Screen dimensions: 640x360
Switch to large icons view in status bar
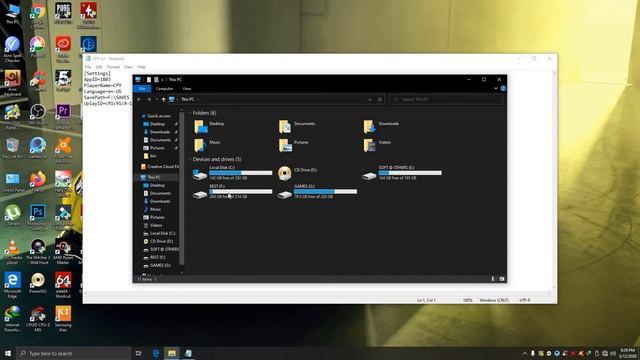tap(502, 279)
